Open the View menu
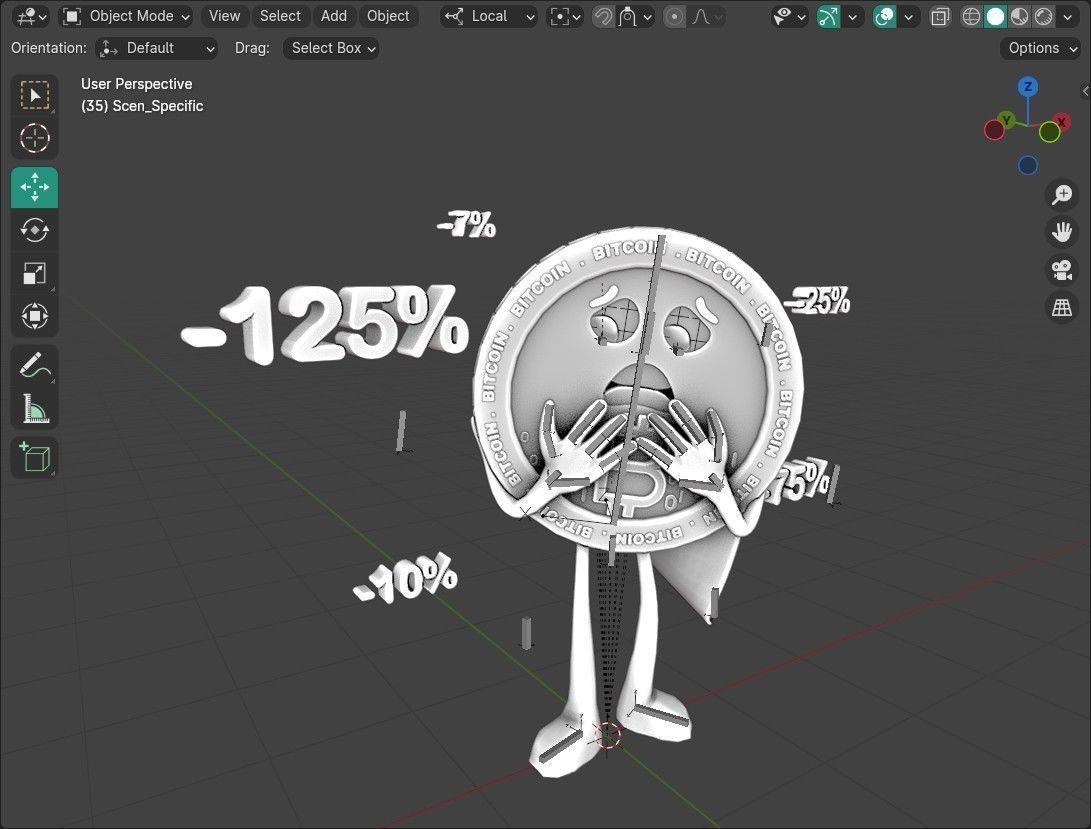 pos(224,16)
